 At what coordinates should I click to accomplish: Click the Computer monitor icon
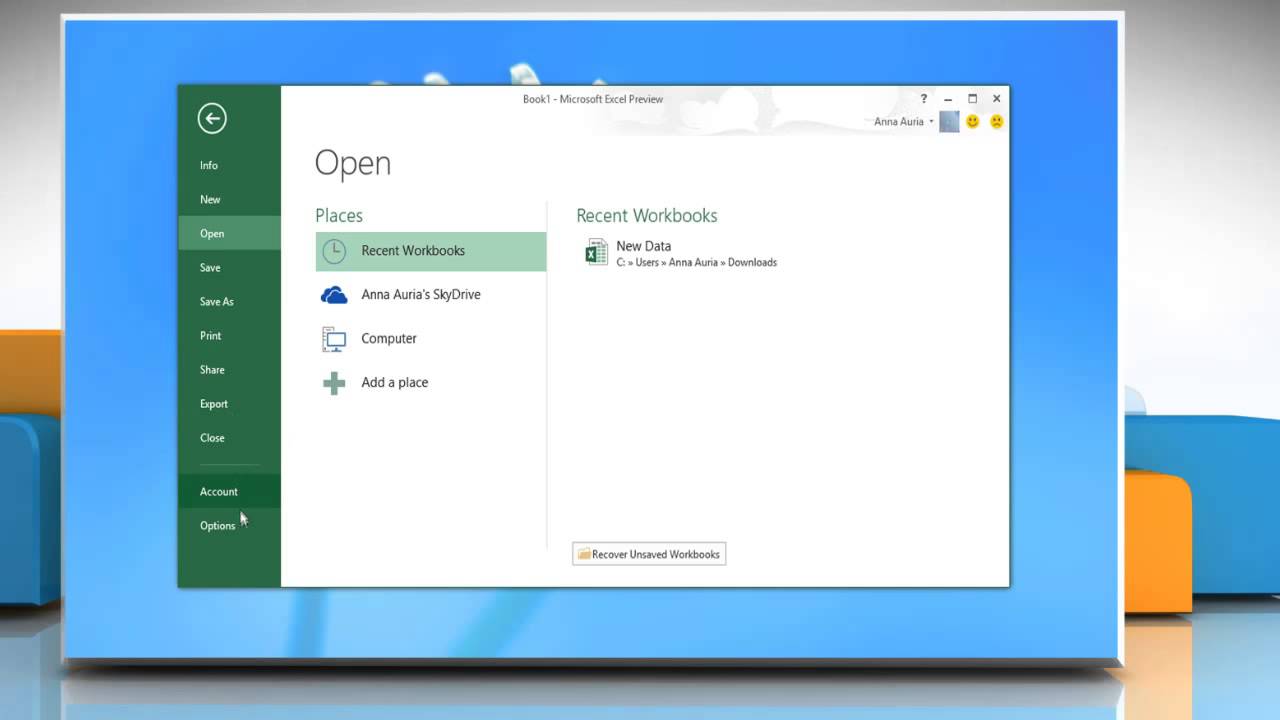point(334,339)
